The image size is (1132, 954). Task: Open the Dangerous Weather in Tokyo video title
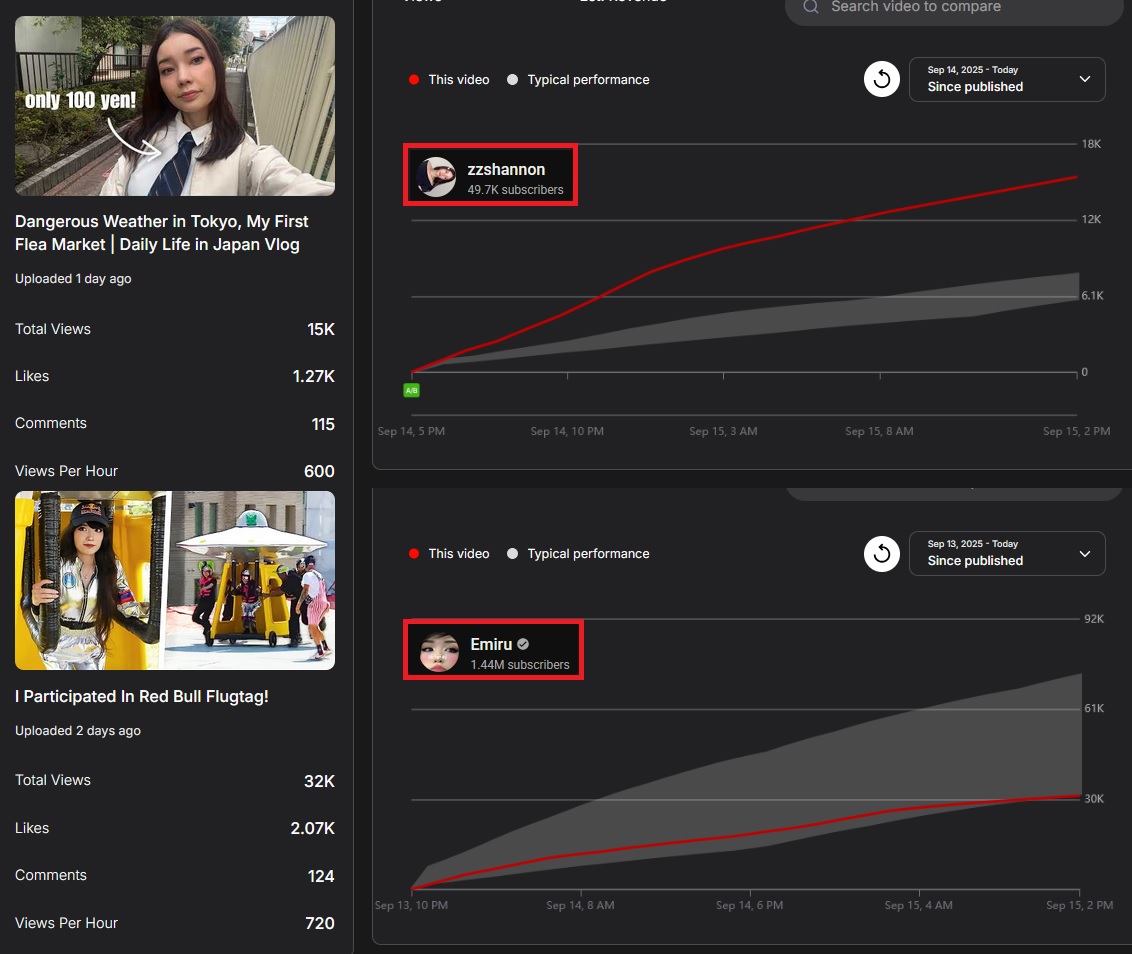162,233
